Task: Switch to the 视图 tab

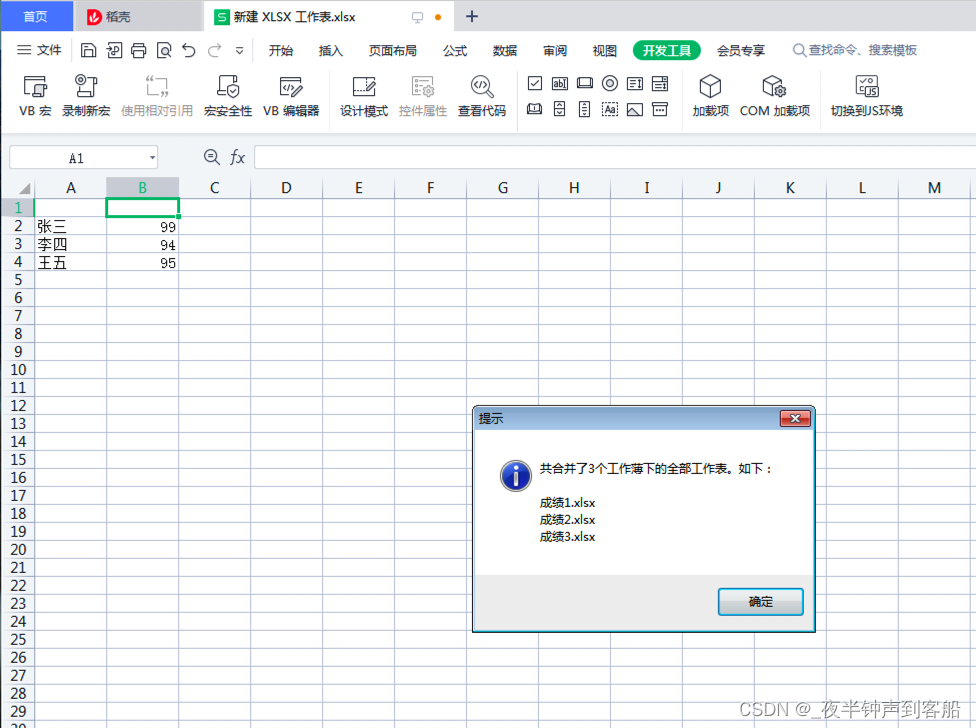Action: click(604, 50)
